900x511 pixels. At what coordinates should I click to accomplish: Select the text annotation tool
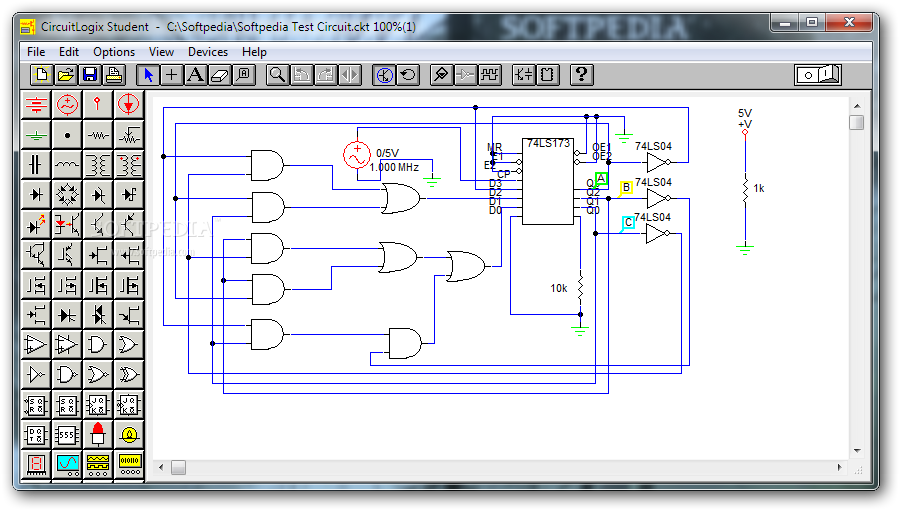click(x=196, y=75)
